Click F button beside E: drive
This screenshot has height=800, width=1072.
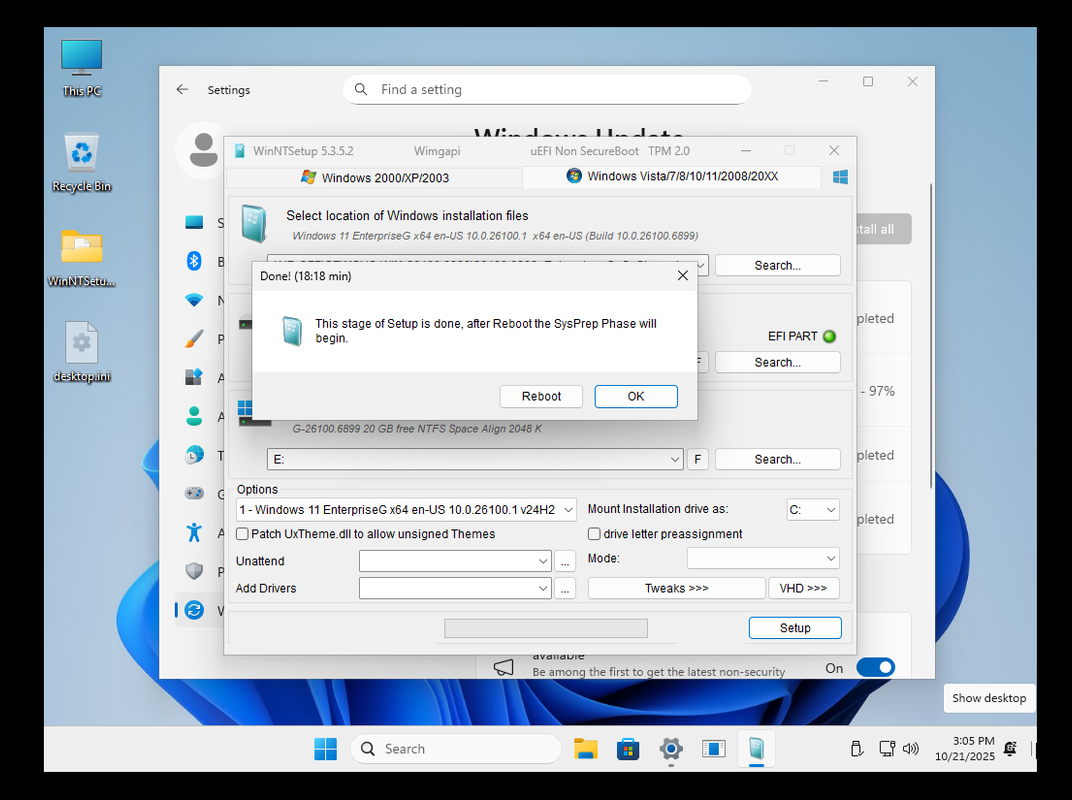697,459
